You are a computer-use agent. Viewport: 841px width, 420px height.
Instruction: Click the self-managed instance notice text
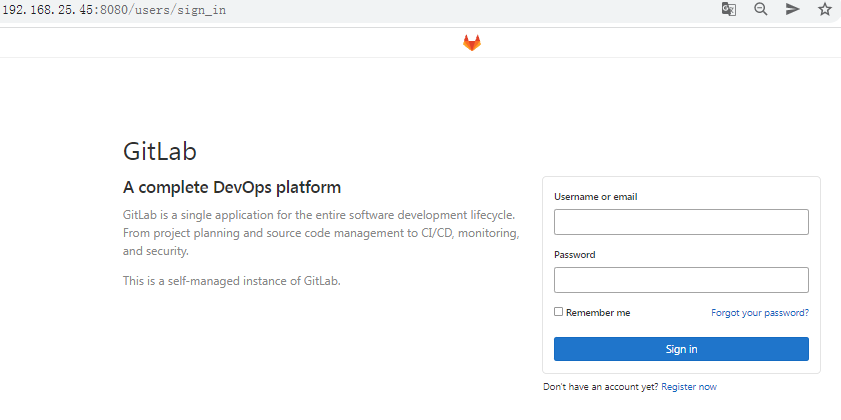(x=232, y=281)
